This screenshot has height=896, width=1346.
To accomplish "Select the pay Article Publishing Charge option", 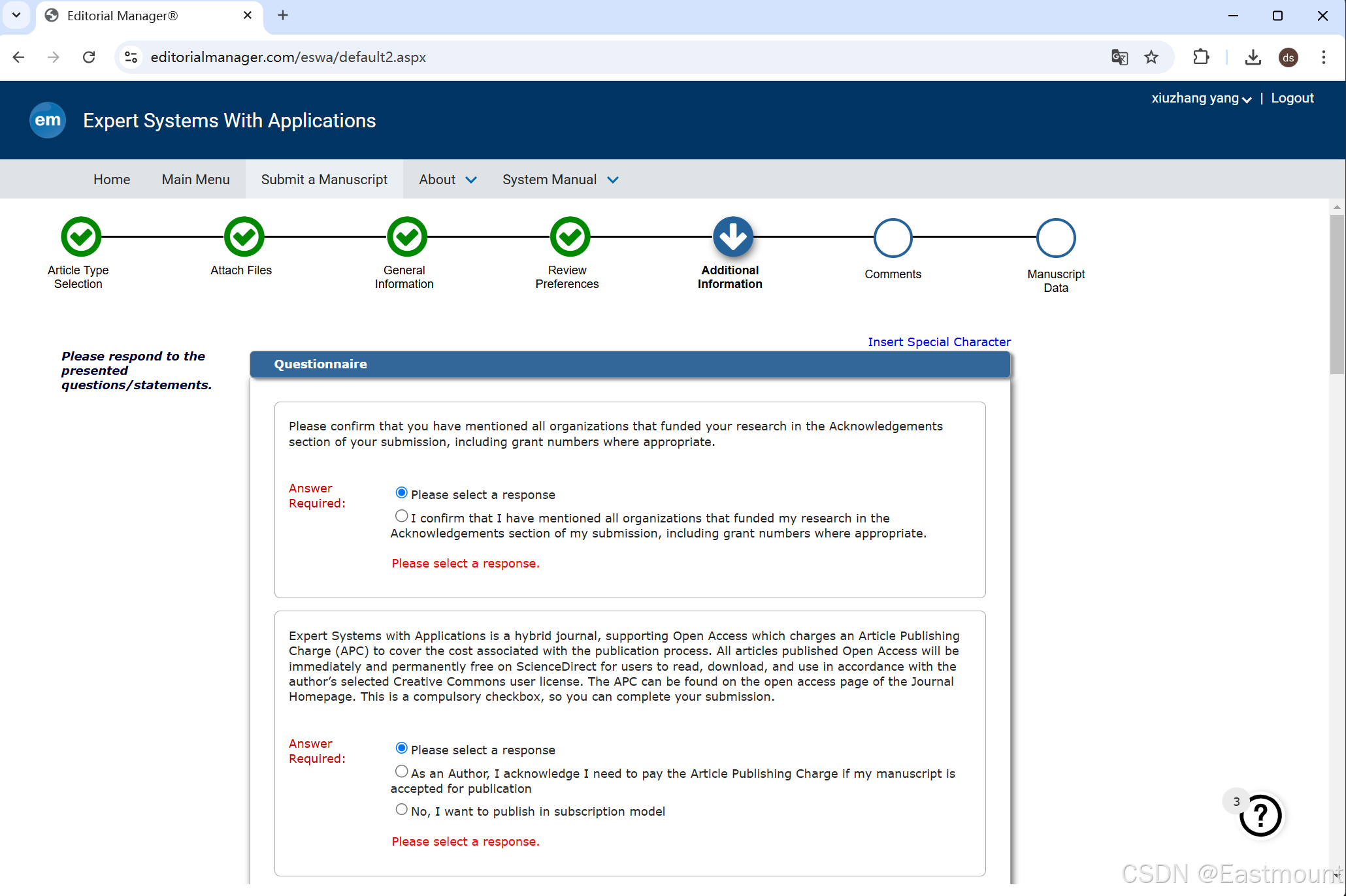I will (x=401, y=772).
